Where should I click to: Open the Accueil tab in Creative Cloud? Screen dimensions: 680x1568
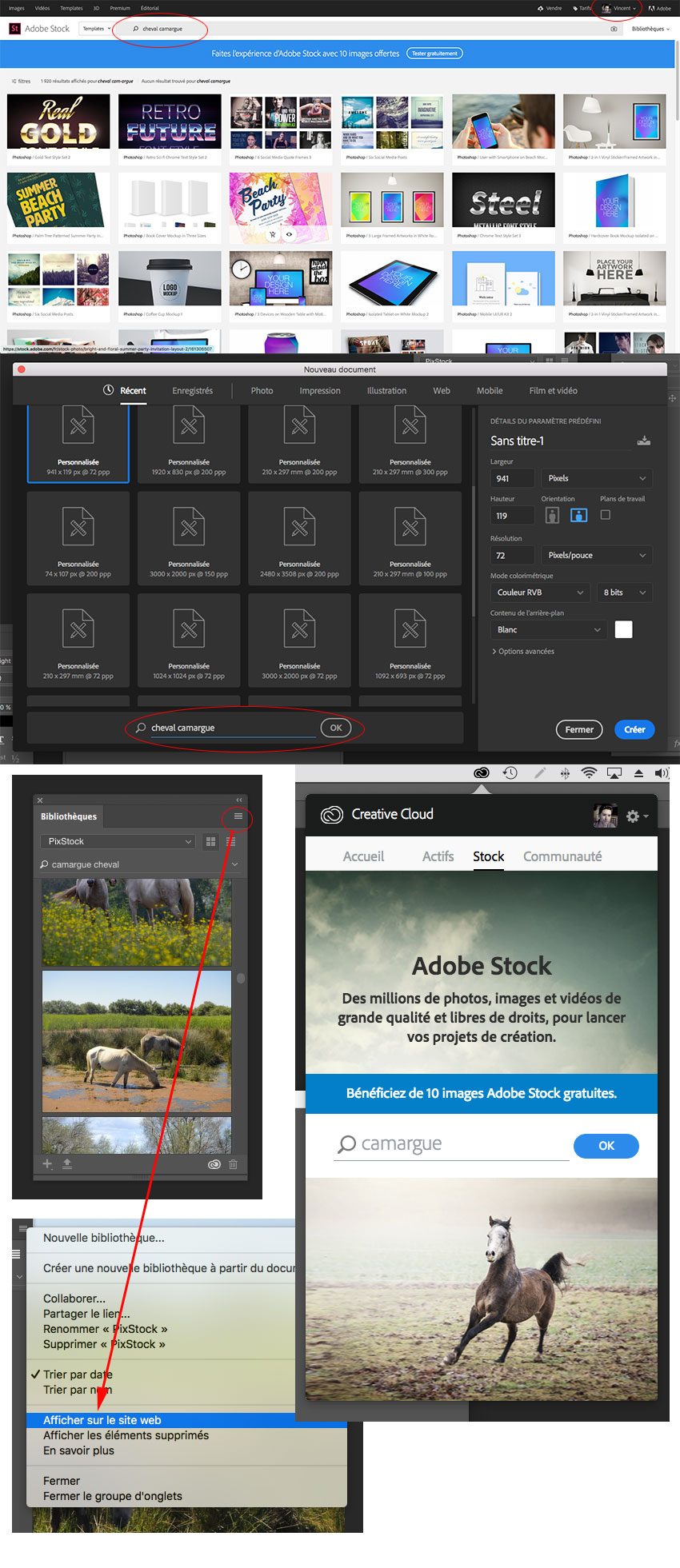[x=363, y=856]
